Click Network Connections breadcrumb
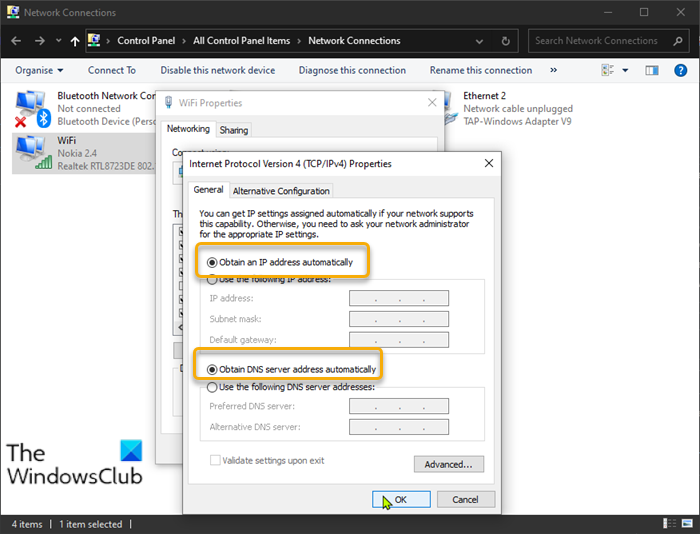This screenshot has height=534, width=700. (354, 41)
